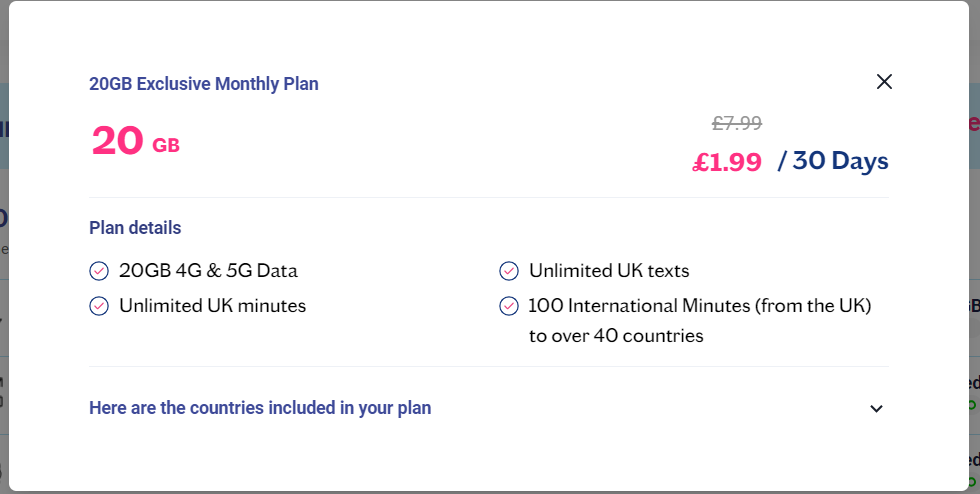Screen dimensions: 980x494
Task: Click the crossed-out £7.99 original price
Action: tap(737, 123)
